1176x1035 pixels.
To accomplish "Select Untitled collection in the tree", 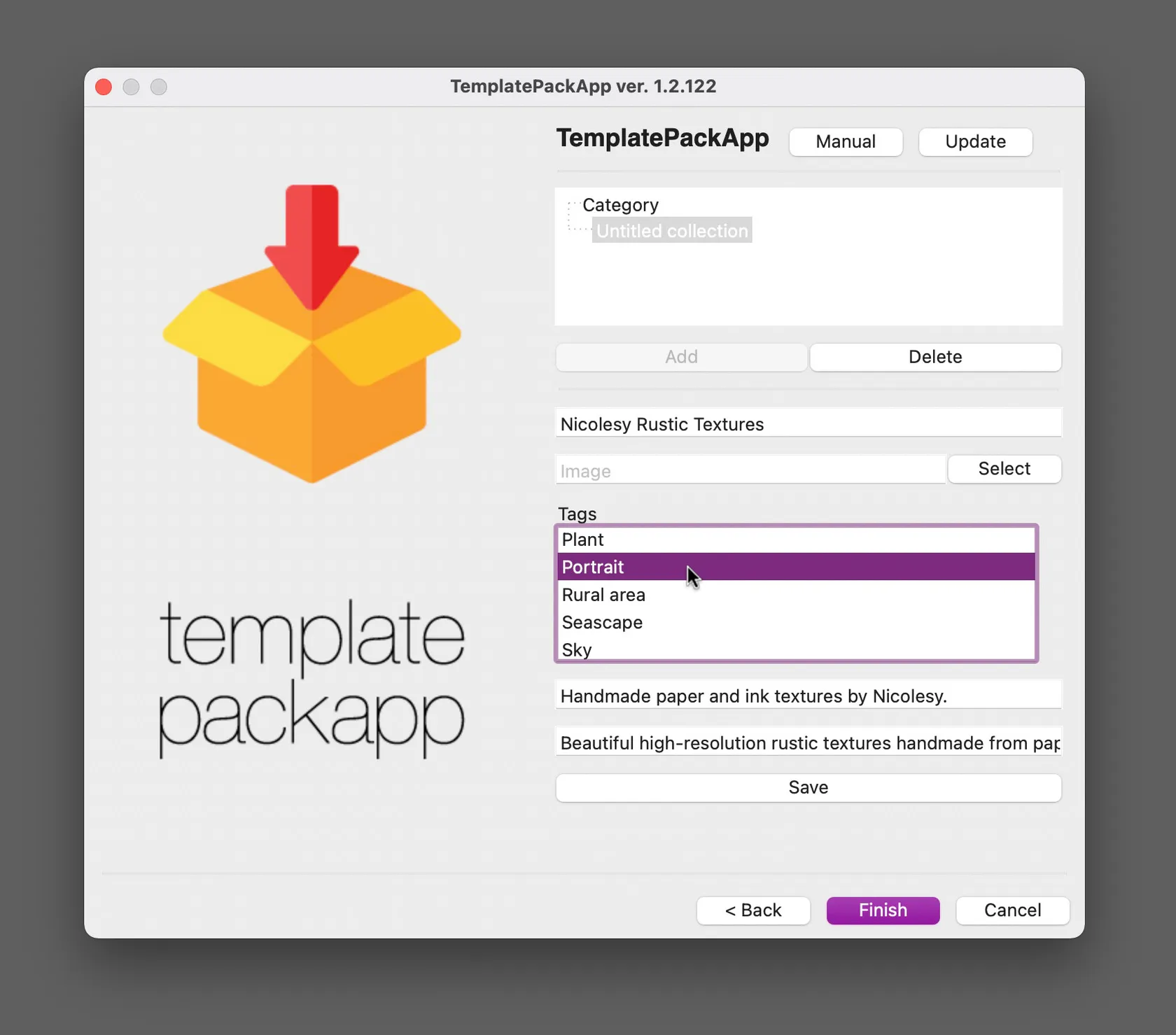I will 671,231.
